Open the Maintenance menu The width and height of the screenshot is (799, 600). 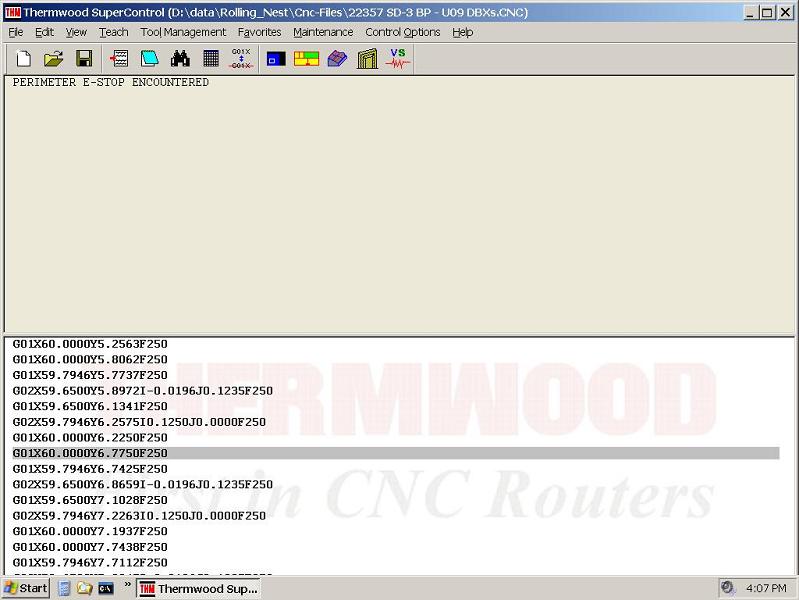click(x=323, y=32)
